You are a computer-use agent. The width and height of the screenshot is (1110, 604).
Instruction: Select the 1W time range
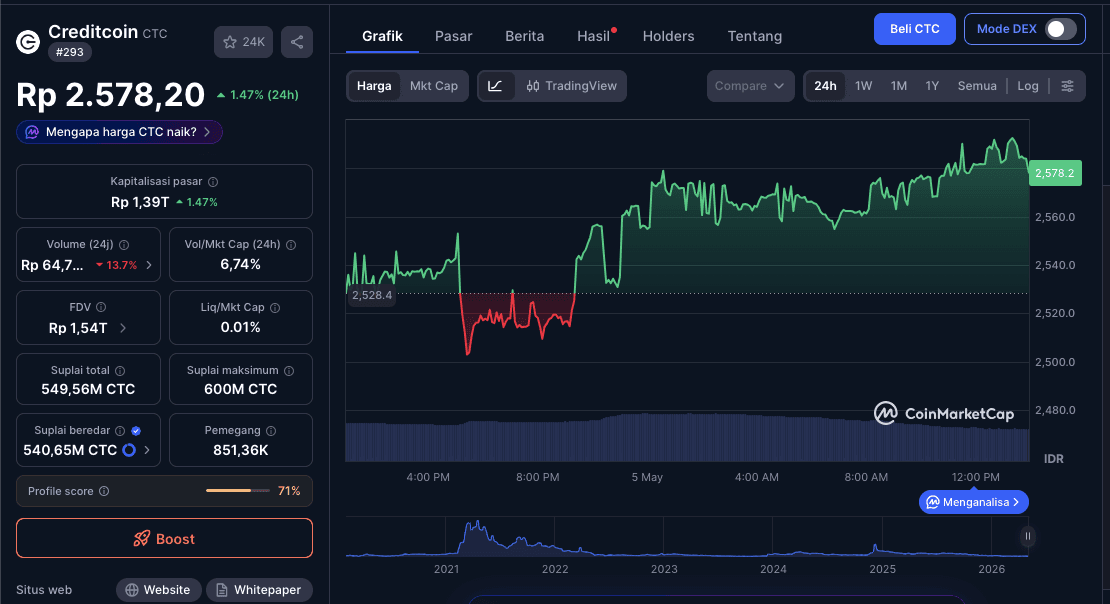tap(864, 86)
